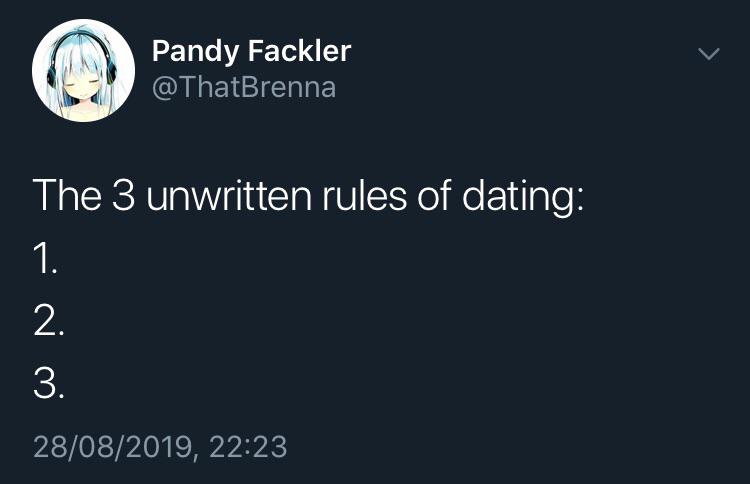This screenshot has width=750, height=484.
Task: Click the surname "Fackler"
Action: [x=300, y=50]
